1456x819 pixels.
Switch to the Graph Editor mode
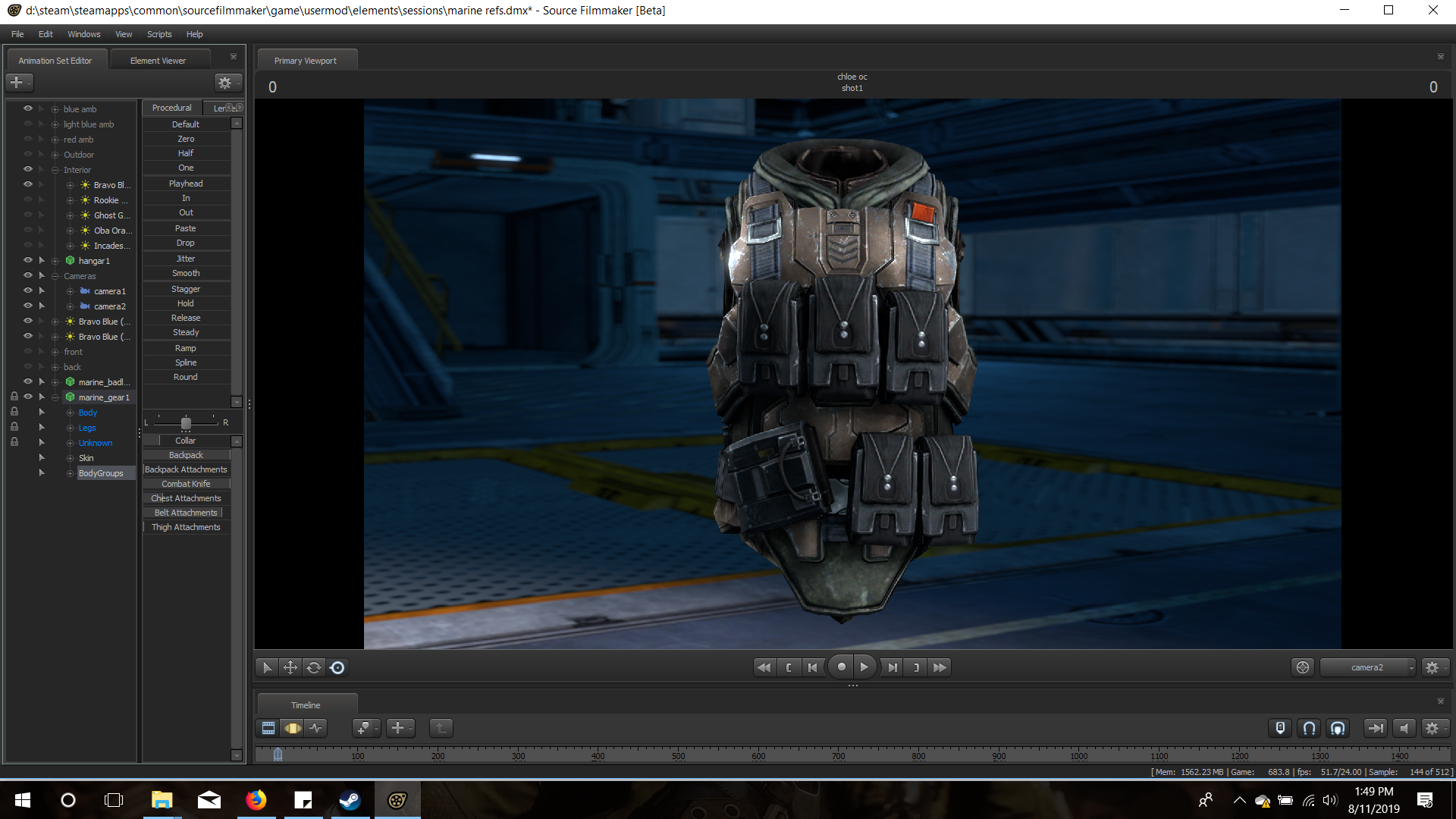(315, 728)
